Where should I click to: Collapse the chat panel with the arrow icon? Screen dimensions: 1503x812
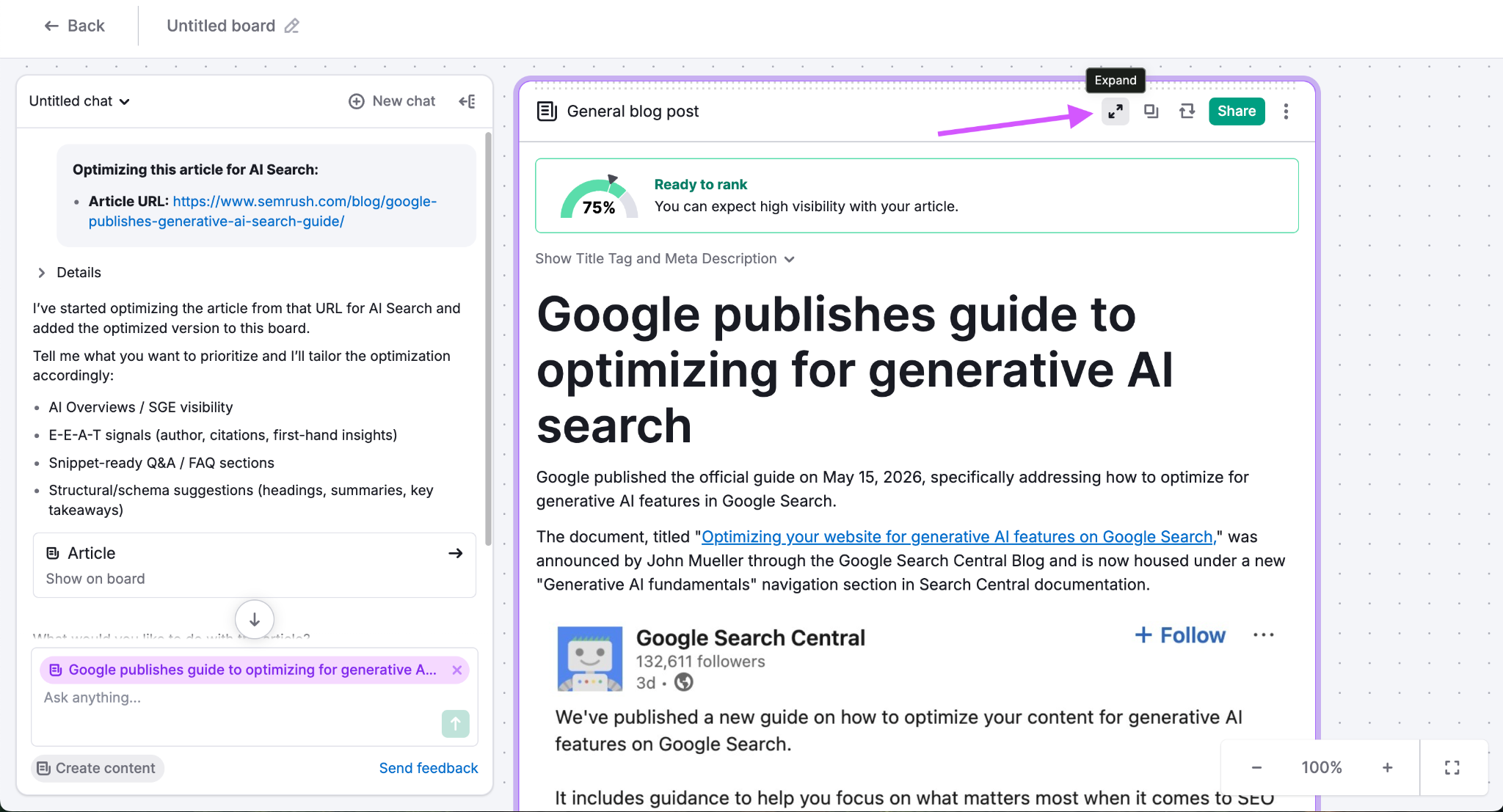coord(467,101)
